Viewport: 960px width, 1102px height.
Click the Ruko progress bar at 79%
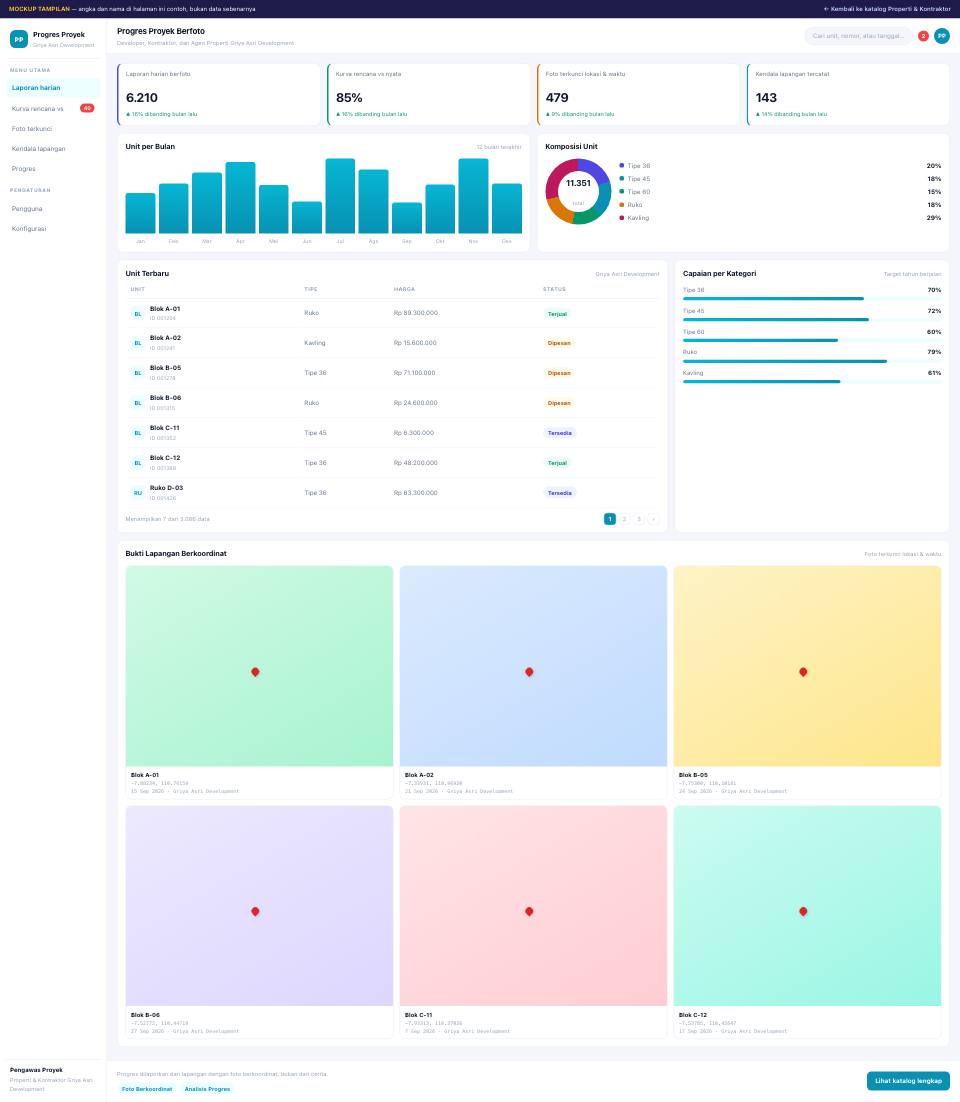tap(812, 361)
